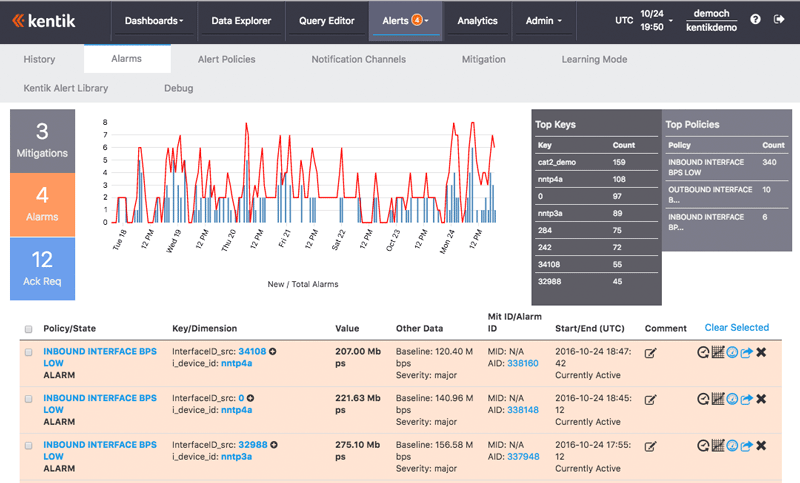Select the checkbox for the 32988 alarm row

[x=28, y=445]
